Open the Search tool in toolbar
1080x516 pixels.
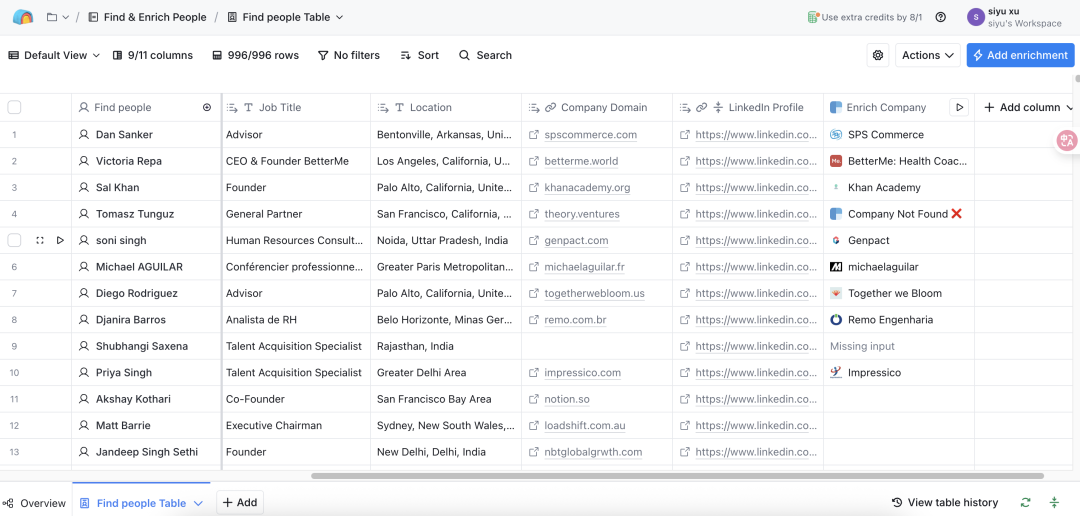[x=485, y=56]
